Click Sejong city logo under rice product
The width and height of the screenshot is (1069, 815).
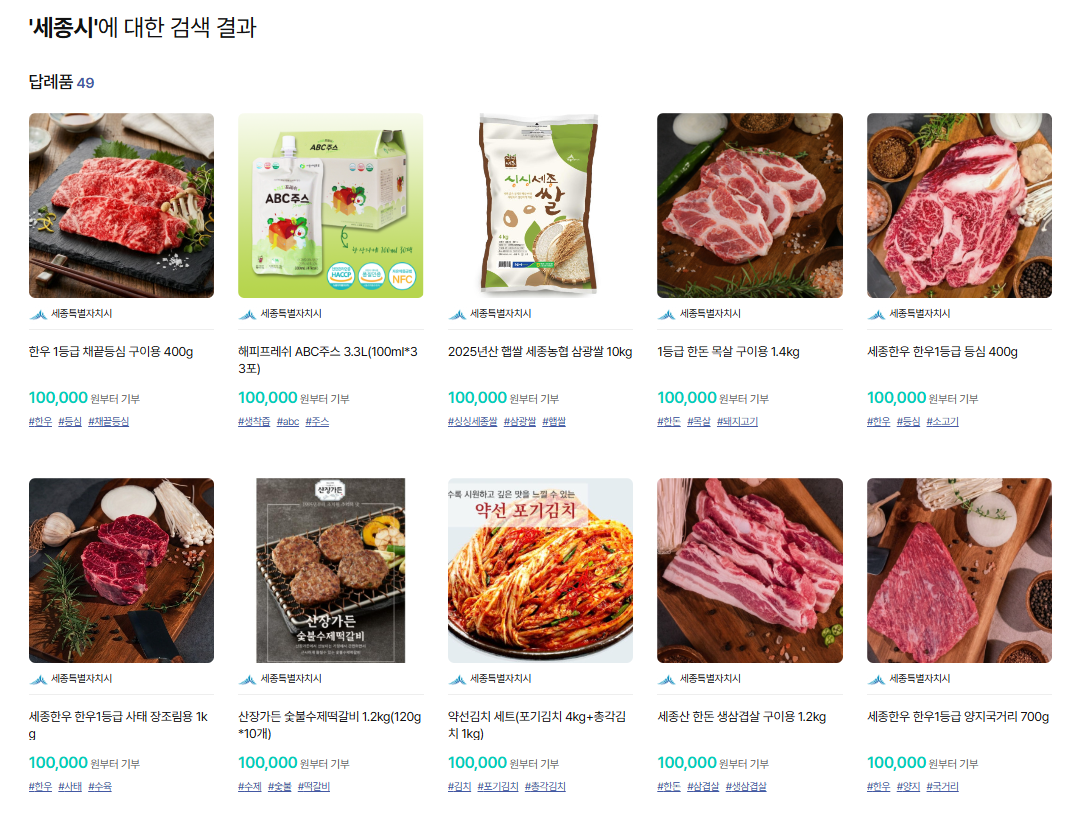[457, 314]
